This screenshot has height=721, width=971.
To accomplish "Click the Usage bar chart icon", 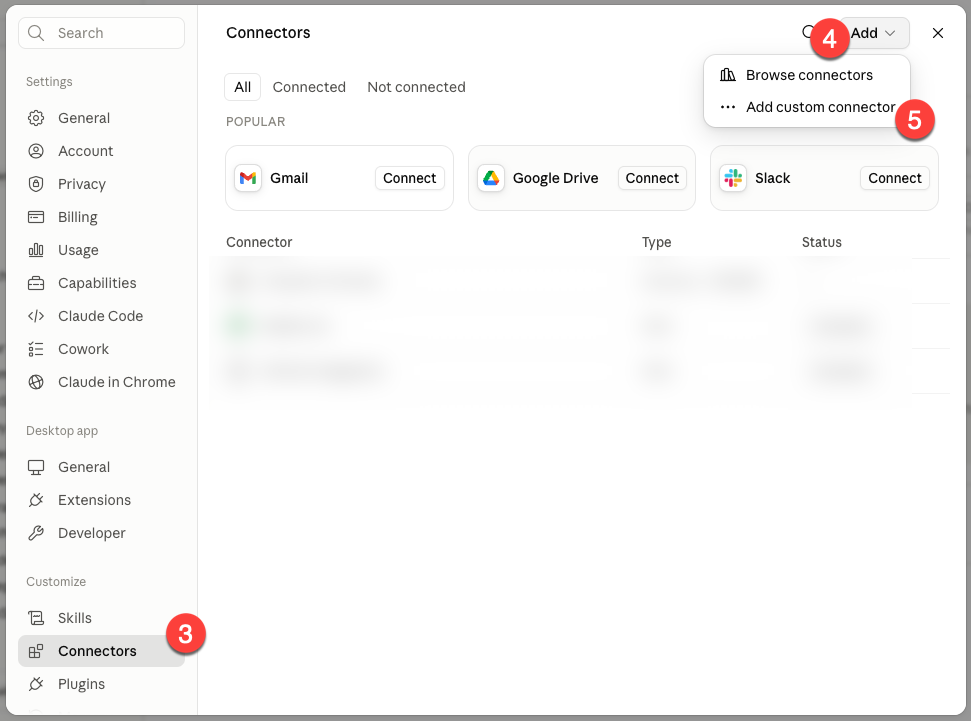I will tap(36, 250).
